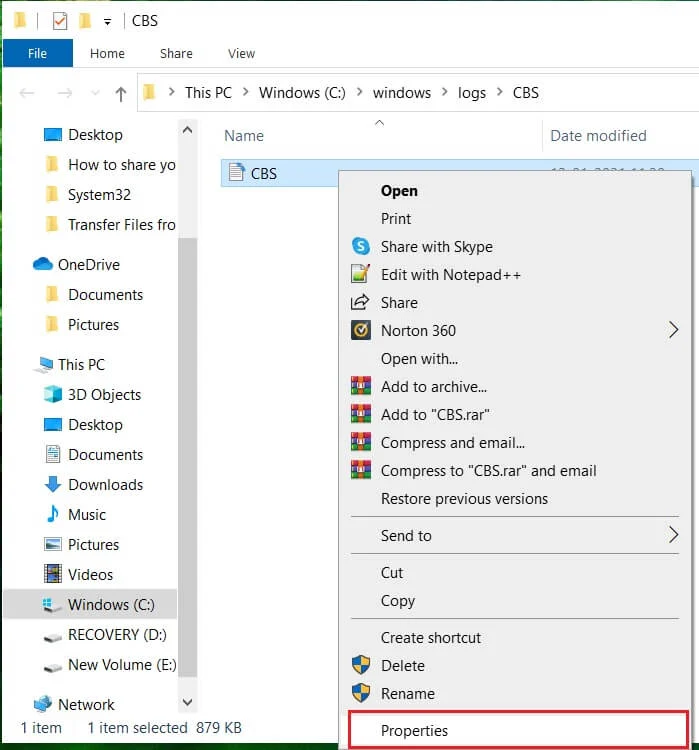Click the Network icon in sidebar
699x750 pixels.
(43, 704)
